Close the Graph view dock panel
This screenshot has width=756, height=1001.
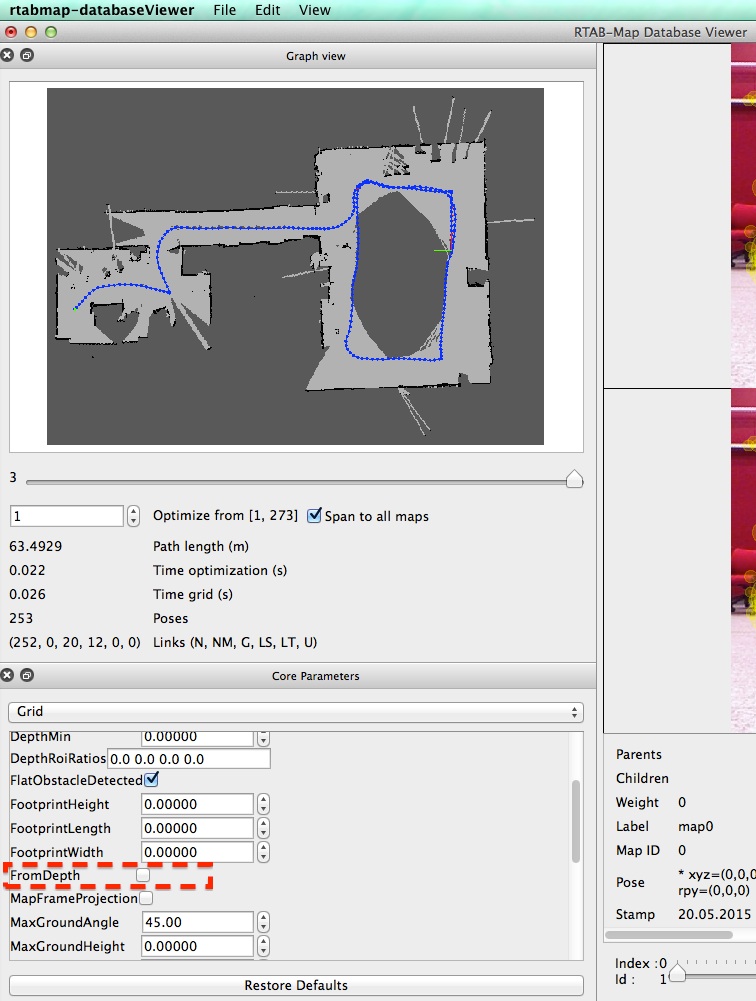pos(8,56)
